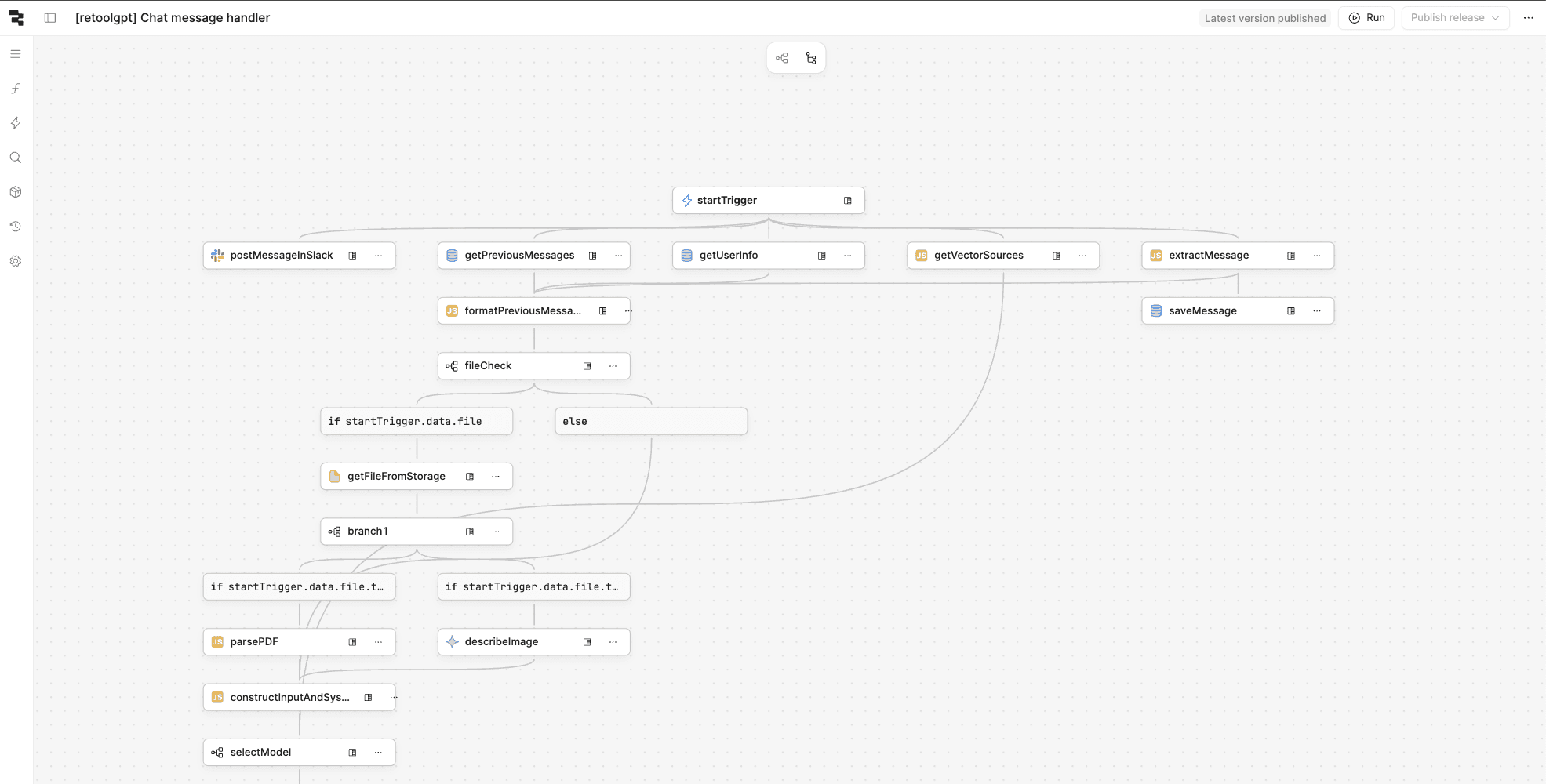Run the workflow

[x=1366, y=18]
